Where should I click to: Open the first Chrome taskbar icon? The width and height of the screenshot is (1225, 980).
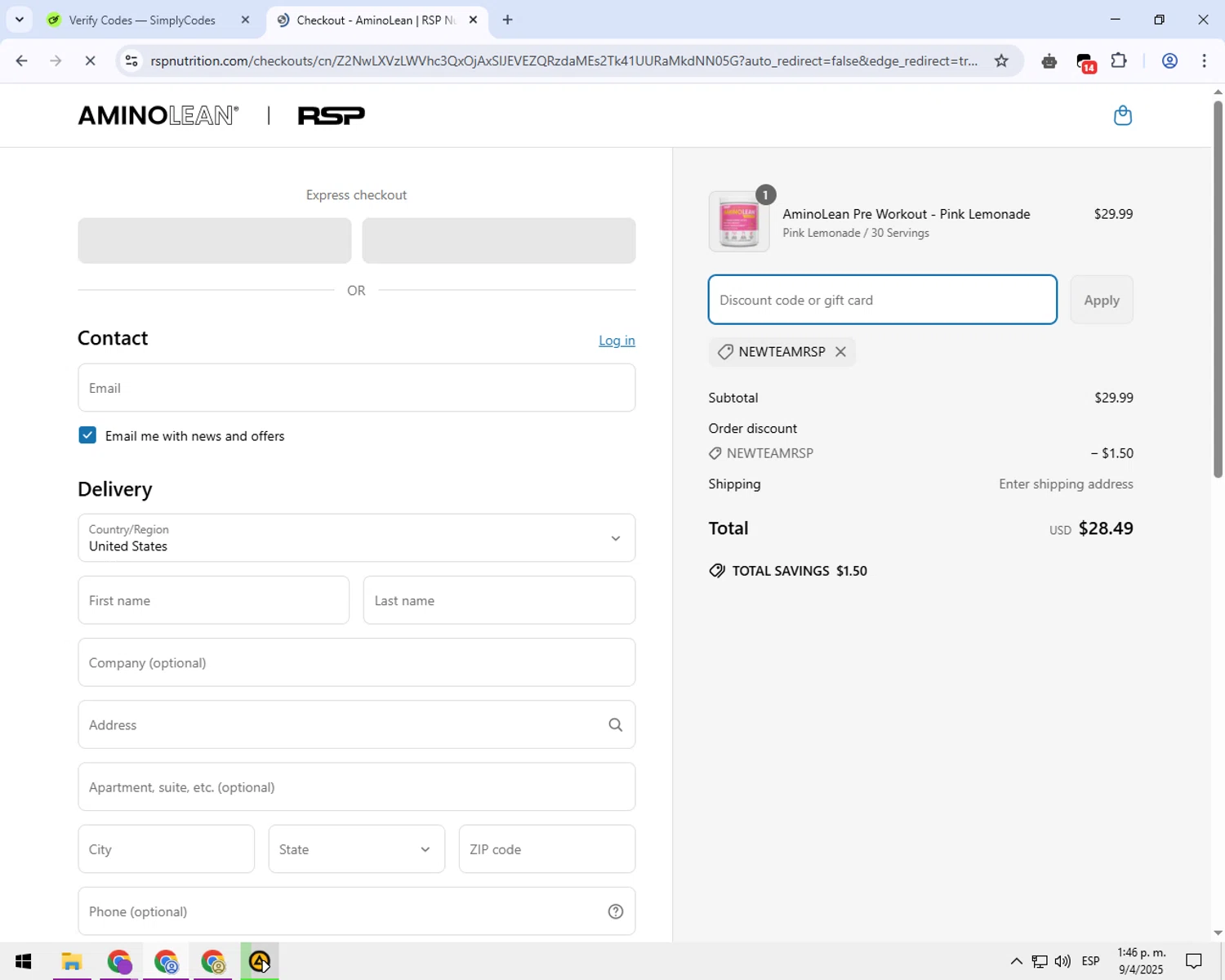tap(119, 961)
